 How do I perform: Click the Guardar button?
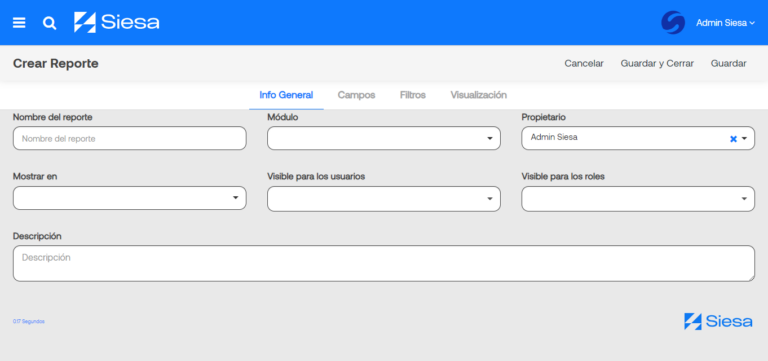728,64
